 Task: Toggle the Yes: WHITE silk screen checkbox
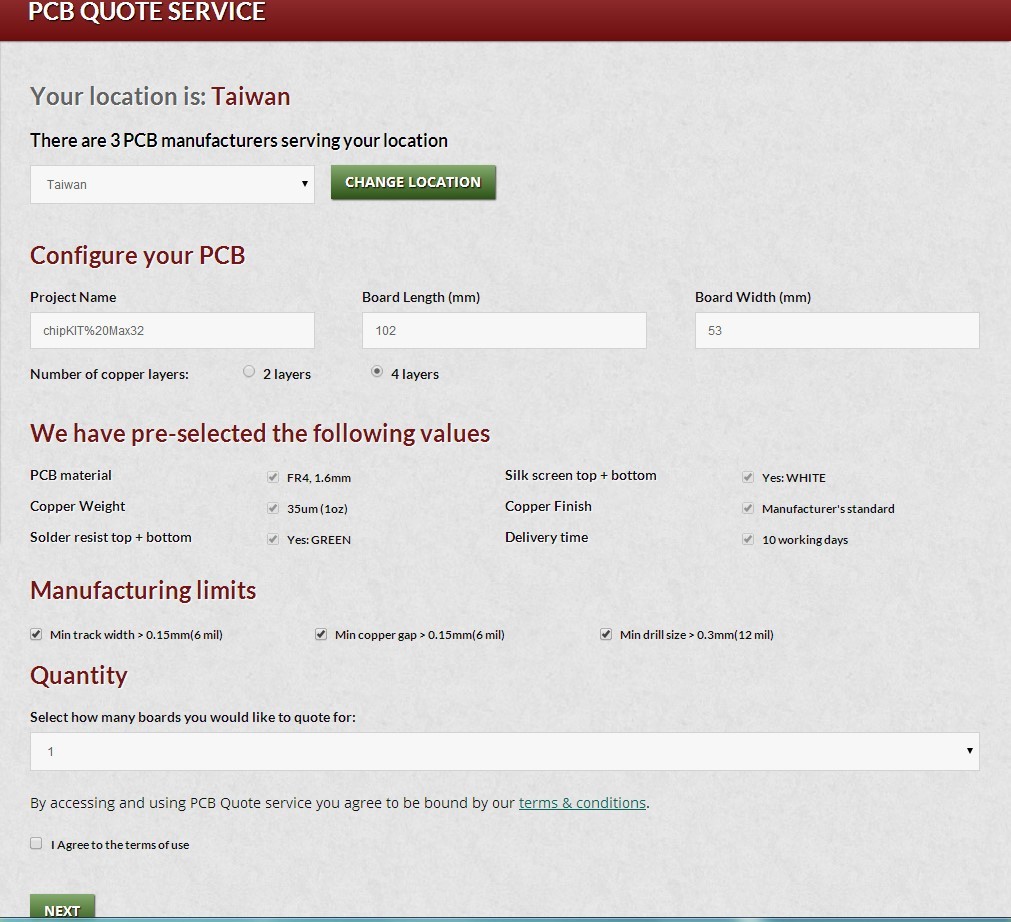click(x=748, y=478)
